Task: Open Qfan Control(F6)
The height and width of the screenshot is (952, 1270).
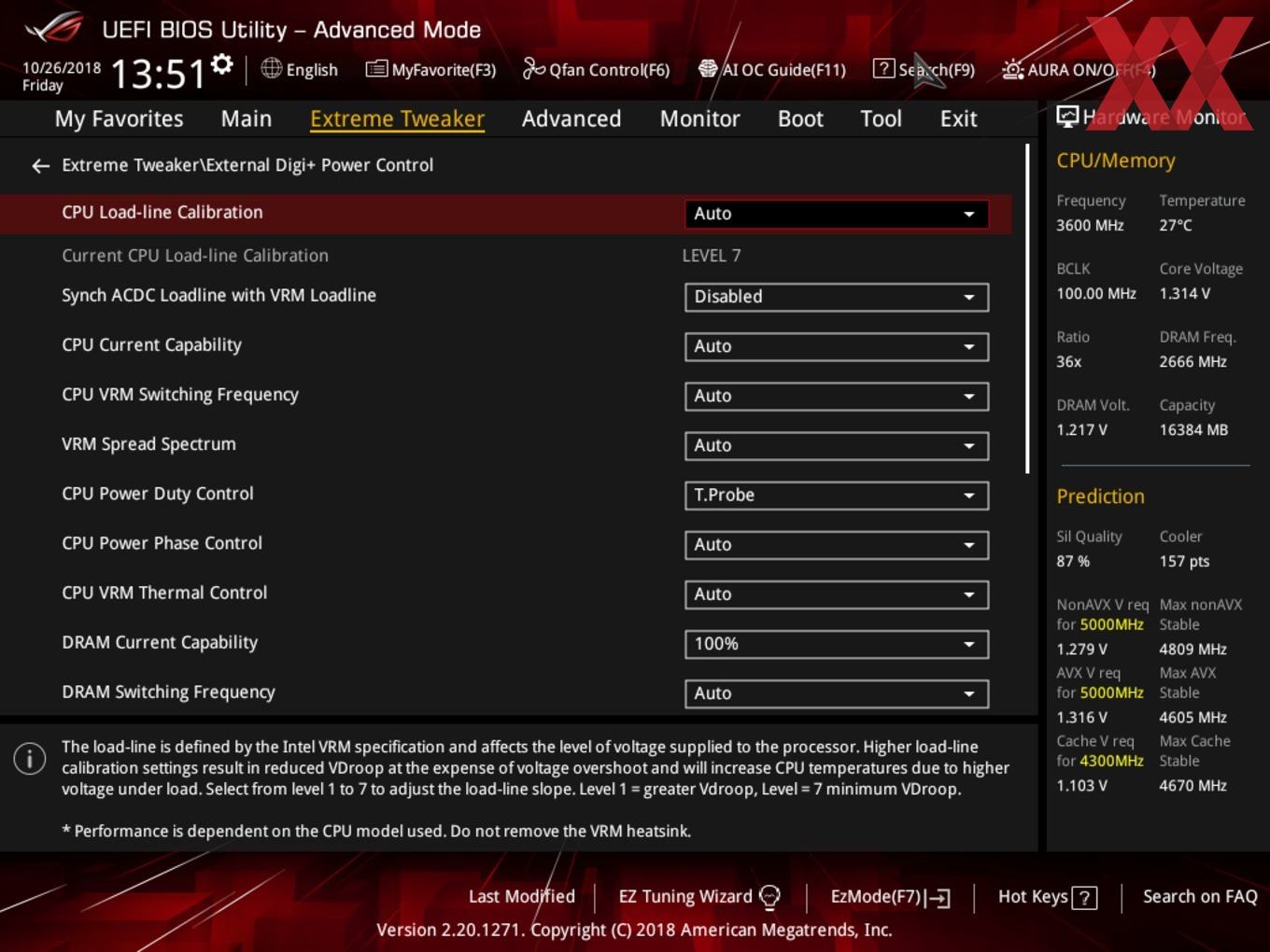Action: (x=597, y=69)
